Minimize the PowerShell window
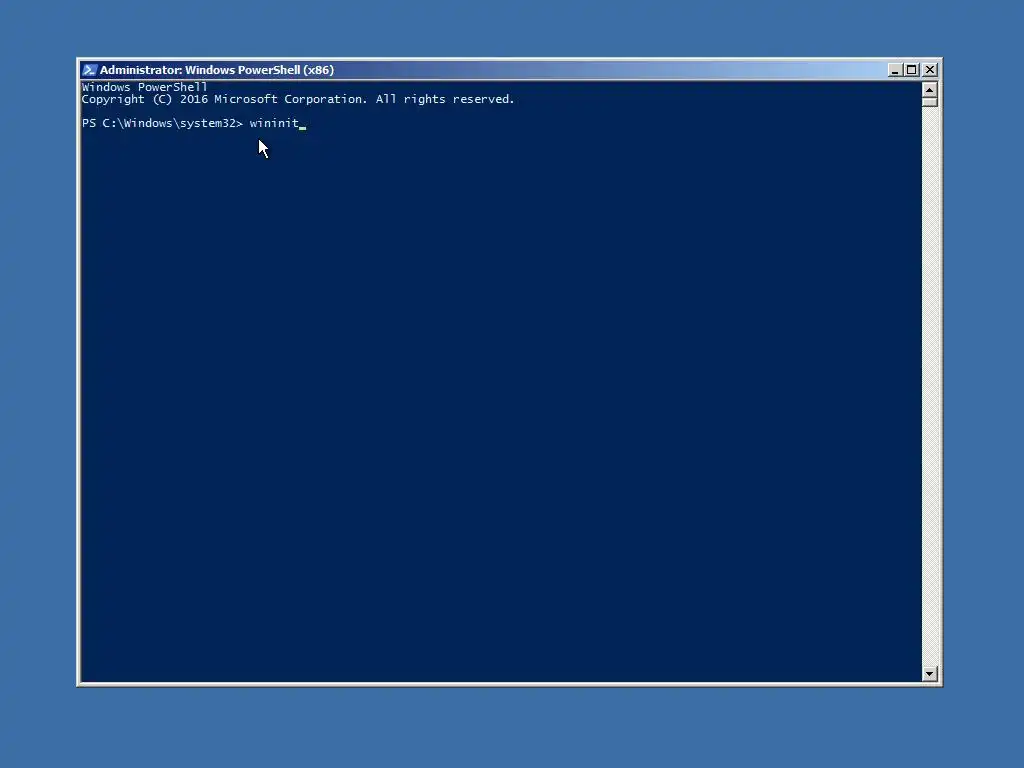 (x=895, y=70)
